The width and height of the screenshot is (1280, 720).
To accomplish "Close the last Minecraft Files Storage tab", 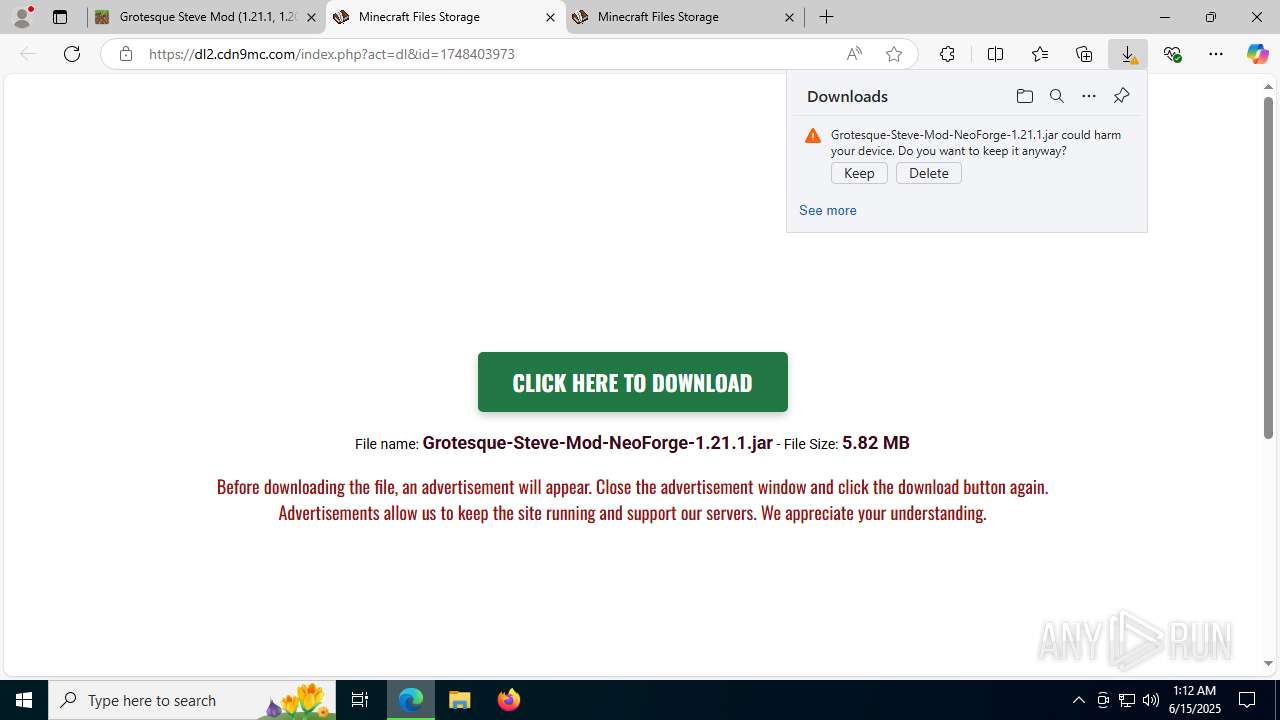I will pyautogui.click(x=789, y=17).
